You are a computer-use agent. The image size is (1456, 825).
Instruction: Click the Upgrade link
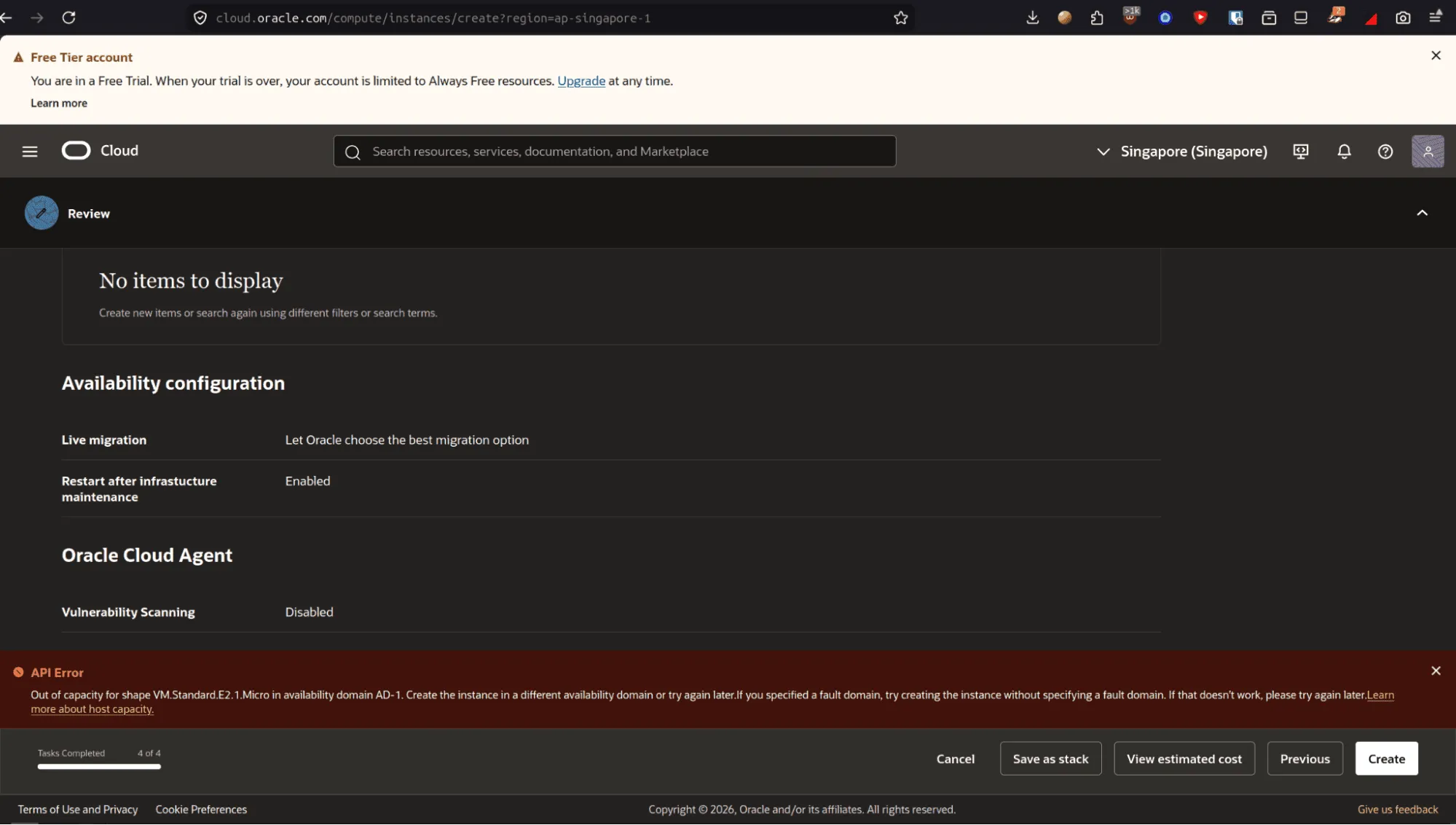click(581, 81)
